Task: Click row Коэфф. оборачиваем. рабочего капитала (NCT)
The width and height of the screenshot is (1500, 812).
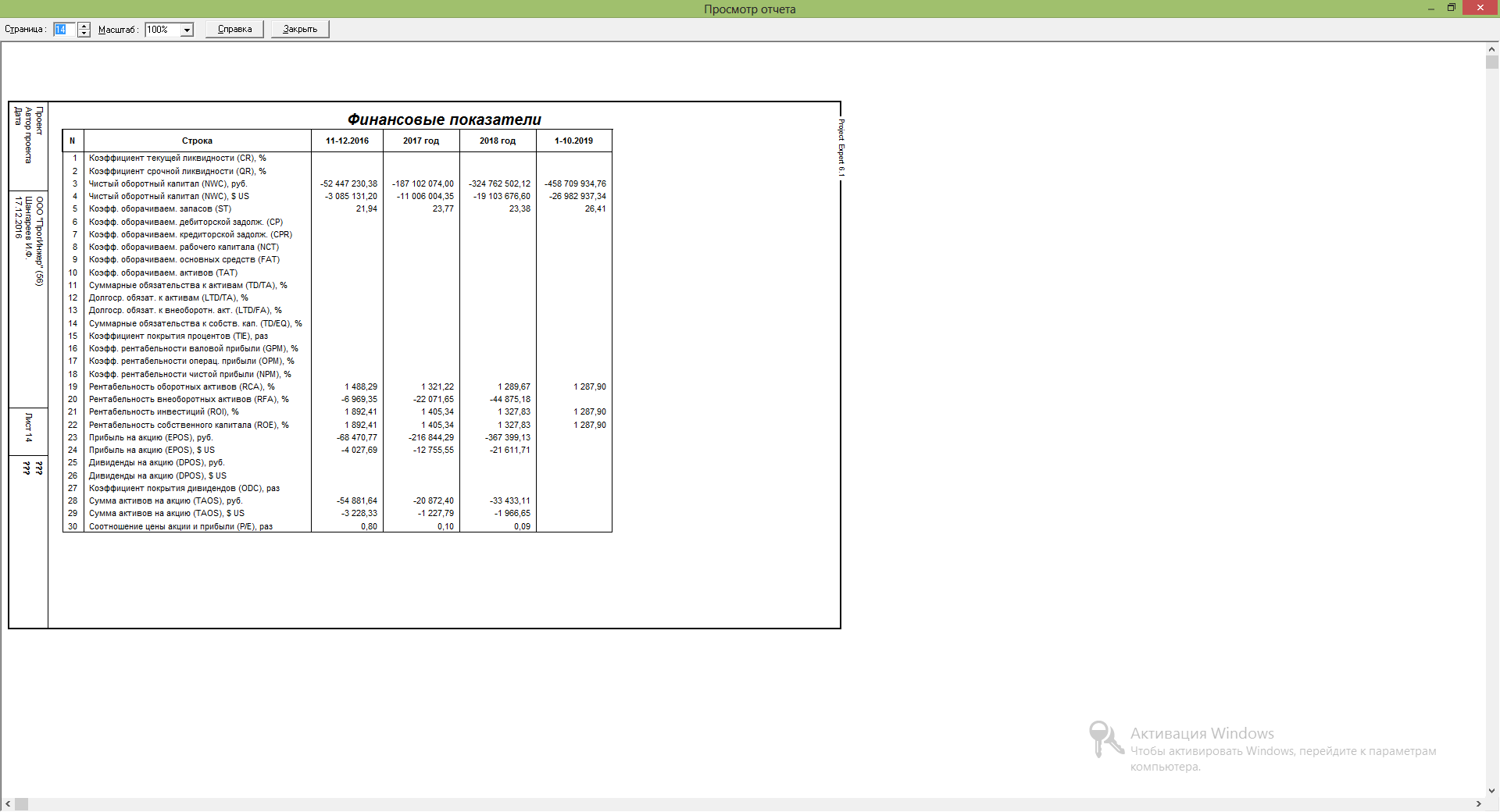Action: (337, 247)
